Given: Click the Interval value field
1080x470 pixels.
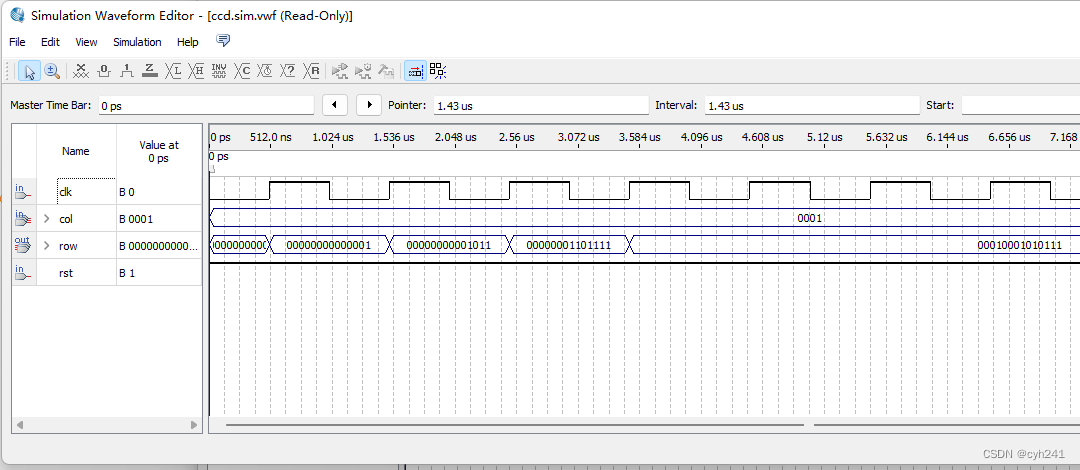Looking at the screenshot, I should [812, 105].
